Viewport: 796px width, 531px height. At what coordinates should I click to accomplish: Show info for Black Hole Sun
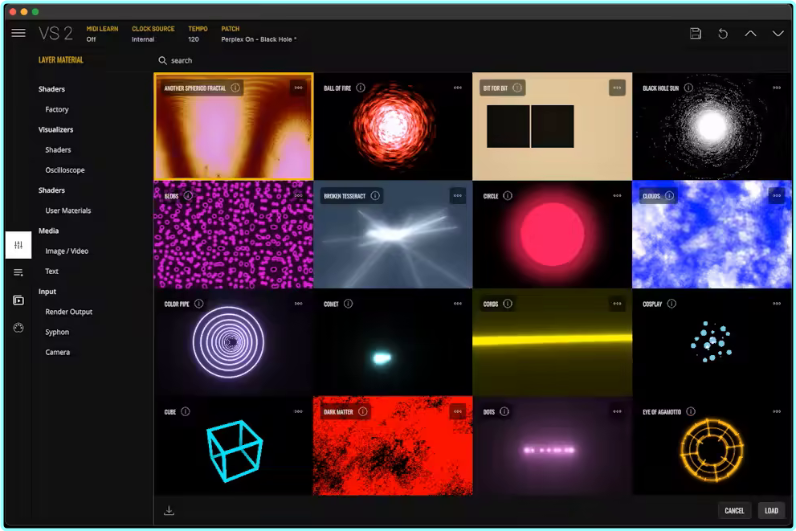[x=688, y=88]
